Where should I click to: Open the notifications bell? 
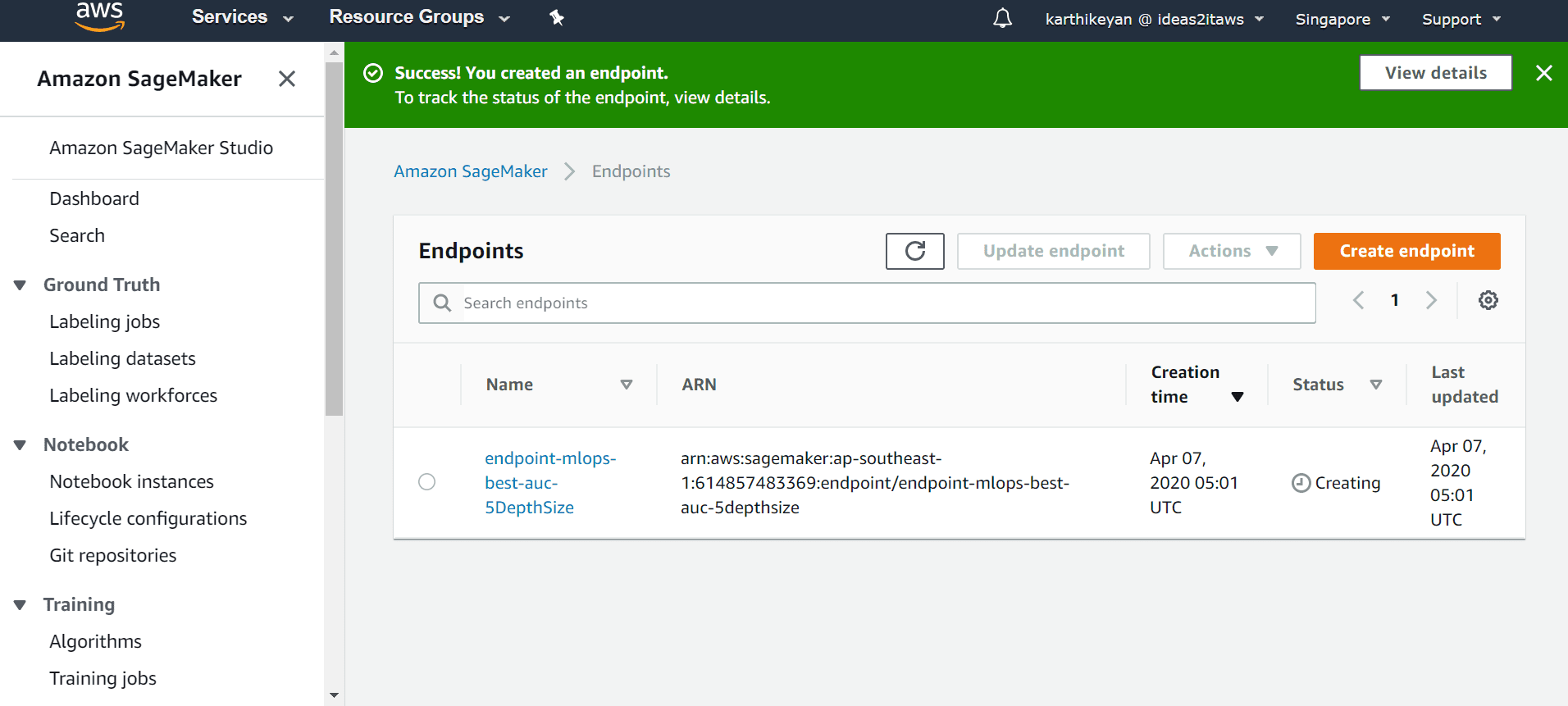pos(1002,18)
